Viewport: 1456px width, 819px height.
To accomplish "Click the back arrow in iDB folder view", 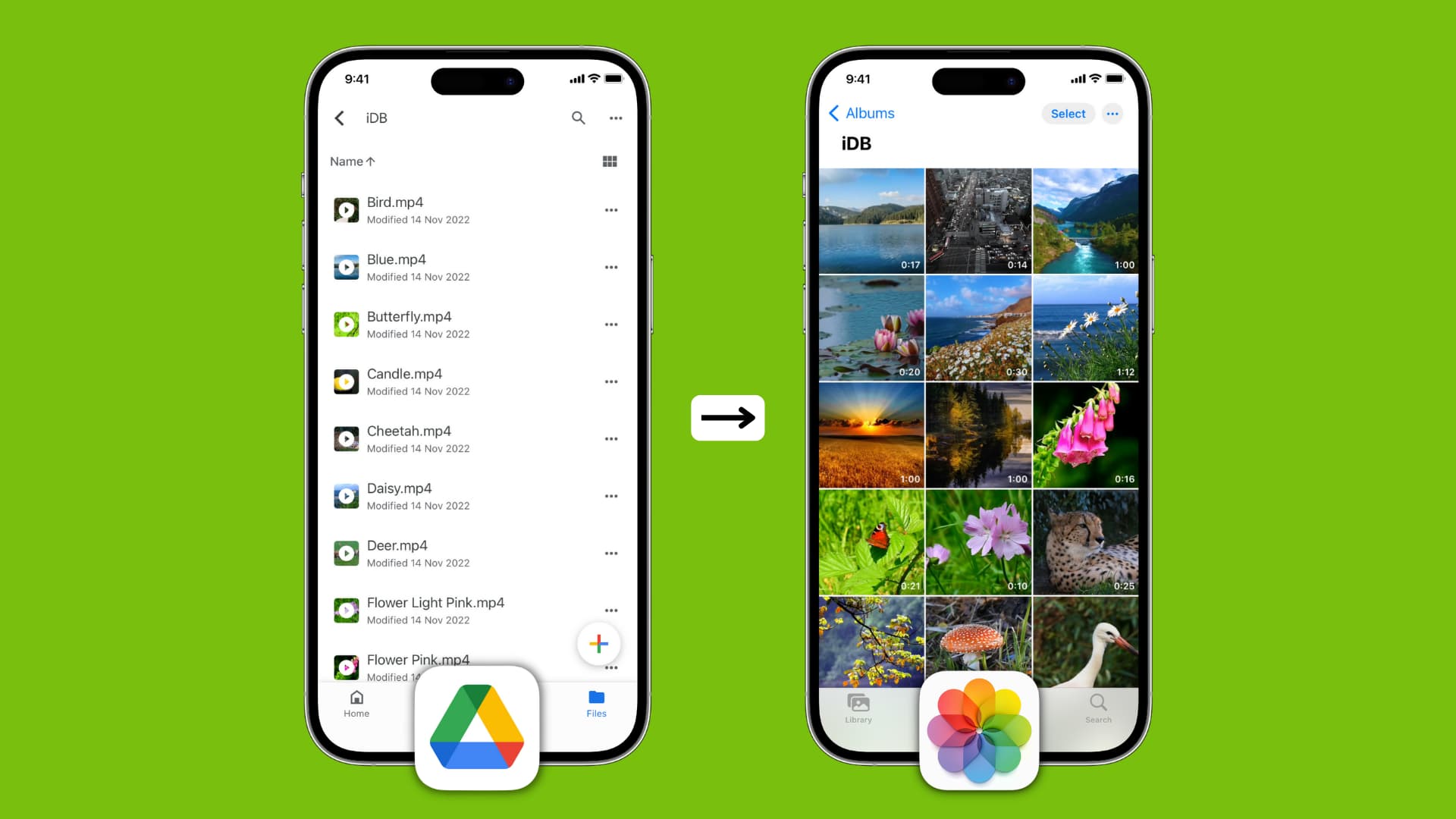I will tap(339, 118).
